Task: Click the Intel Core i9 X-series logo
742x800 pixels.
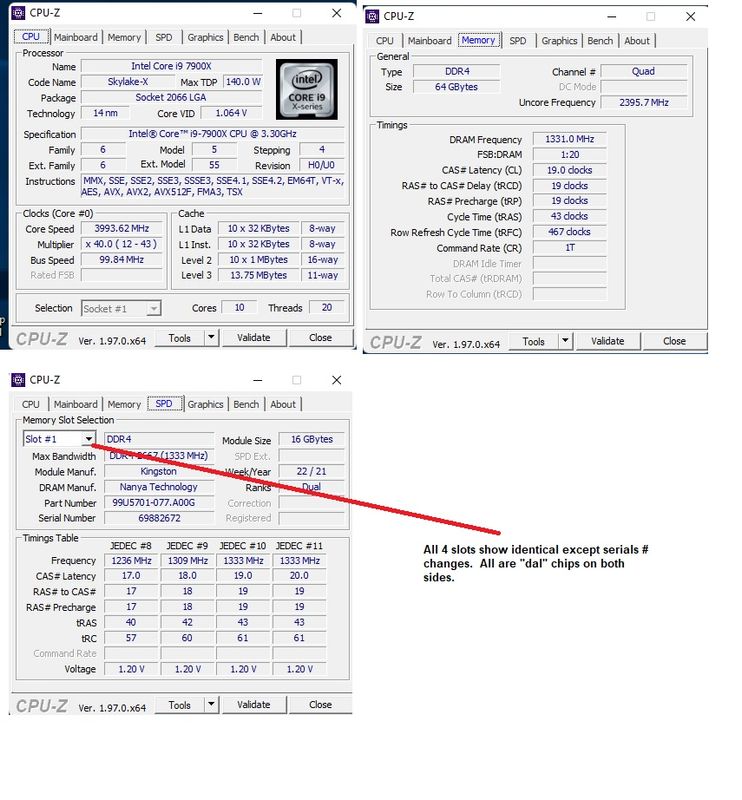Action: tap(307, 89)
